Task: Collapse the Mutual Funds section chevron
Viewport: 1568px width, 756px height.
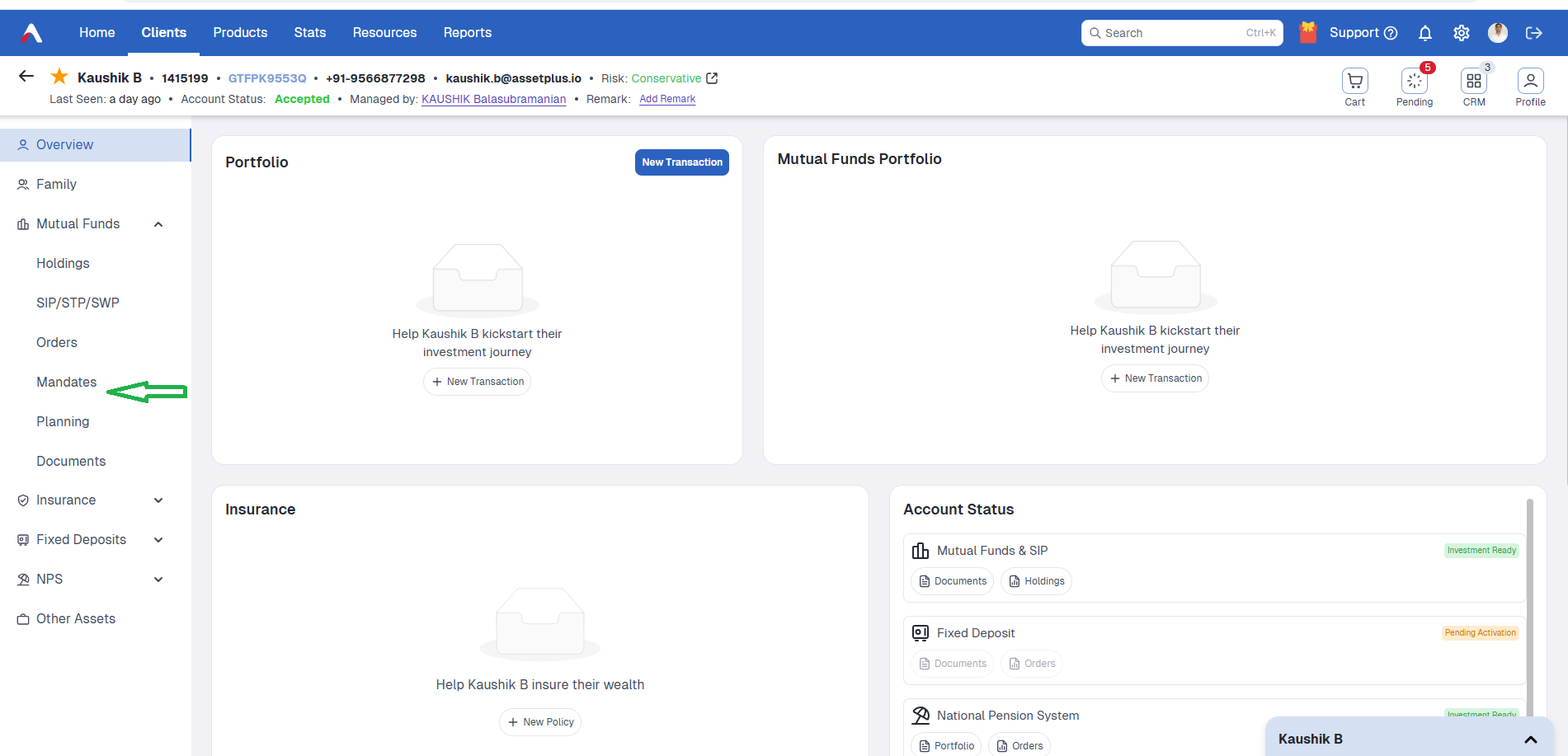Action: pos(158,224)
